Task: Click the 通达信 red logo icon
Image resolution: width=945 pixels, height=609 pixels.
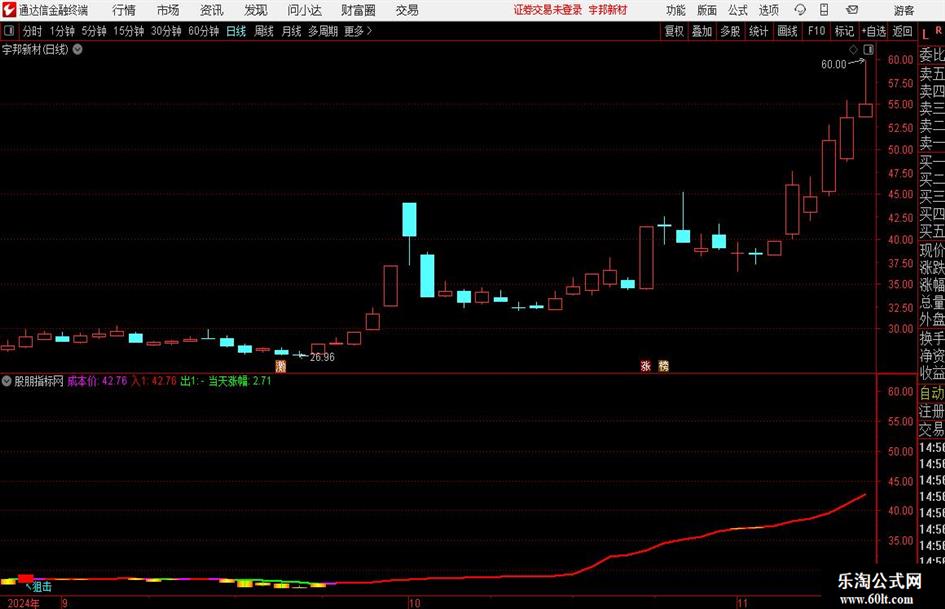Action: click(x=9, y=10)
